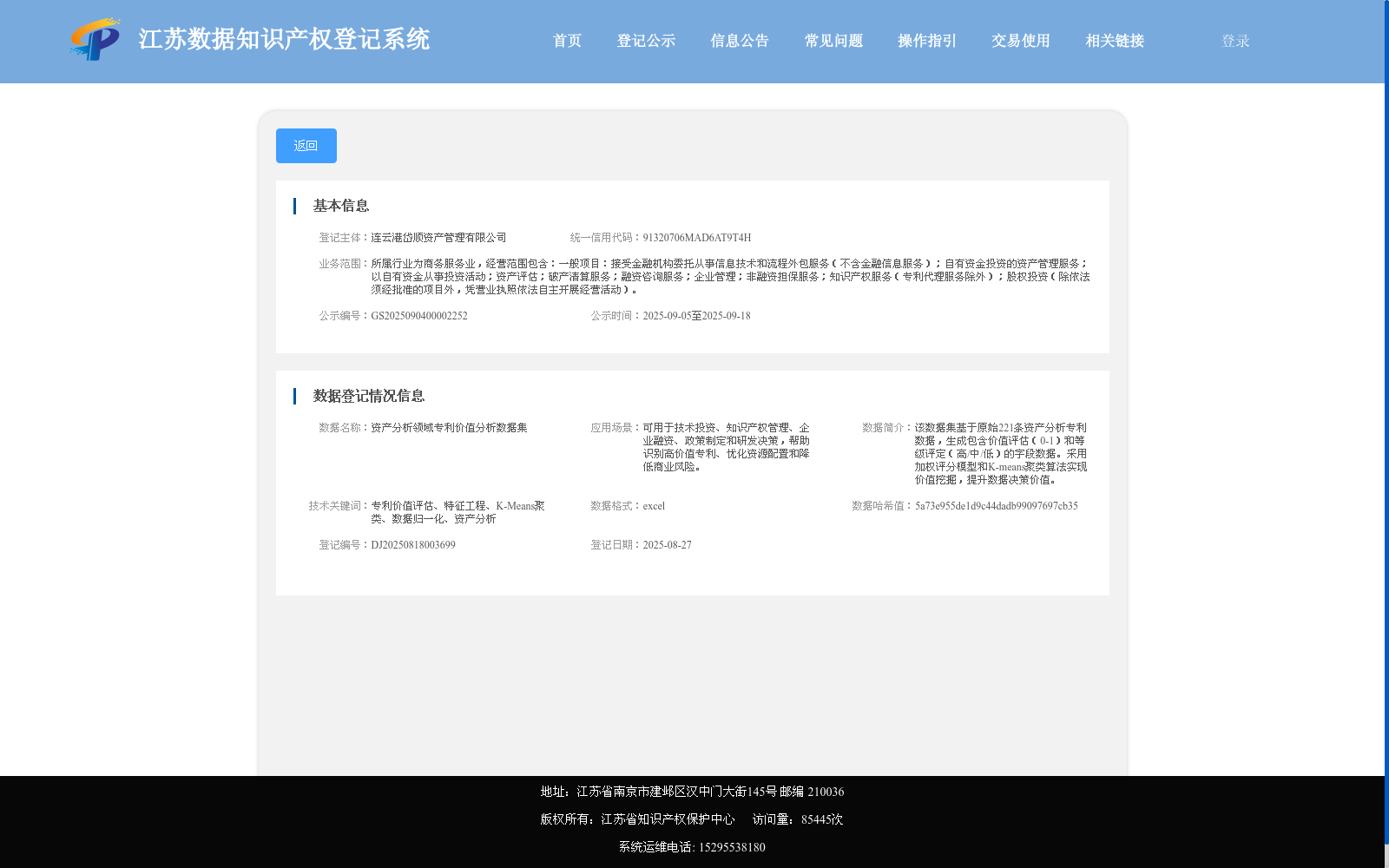The image size is (1389, 868).
Task: Click the system logo icon in header
Action: click(x=95, y=39)
